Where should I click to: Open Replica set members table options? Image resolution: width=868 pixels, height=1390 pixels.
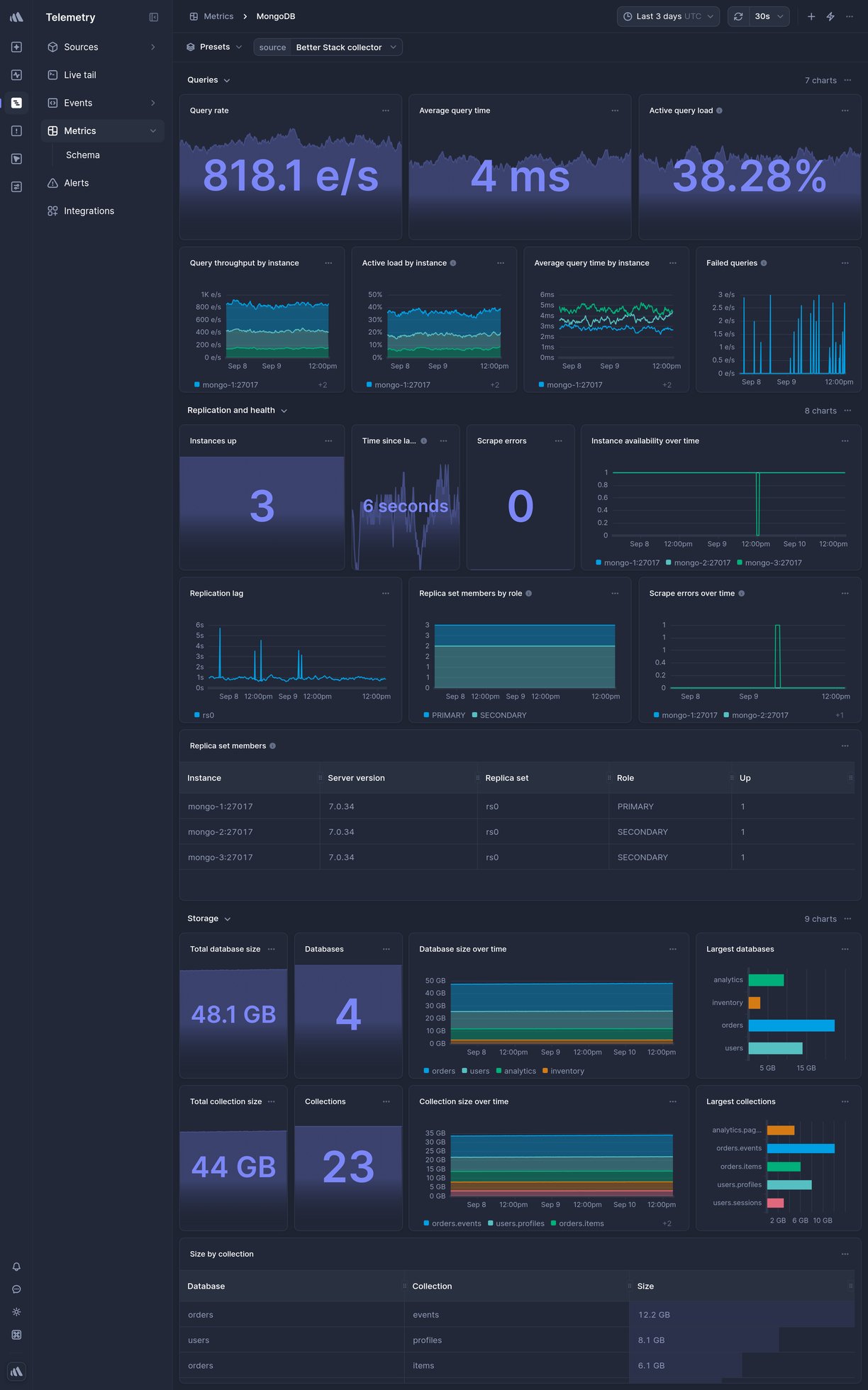point(845,746)
